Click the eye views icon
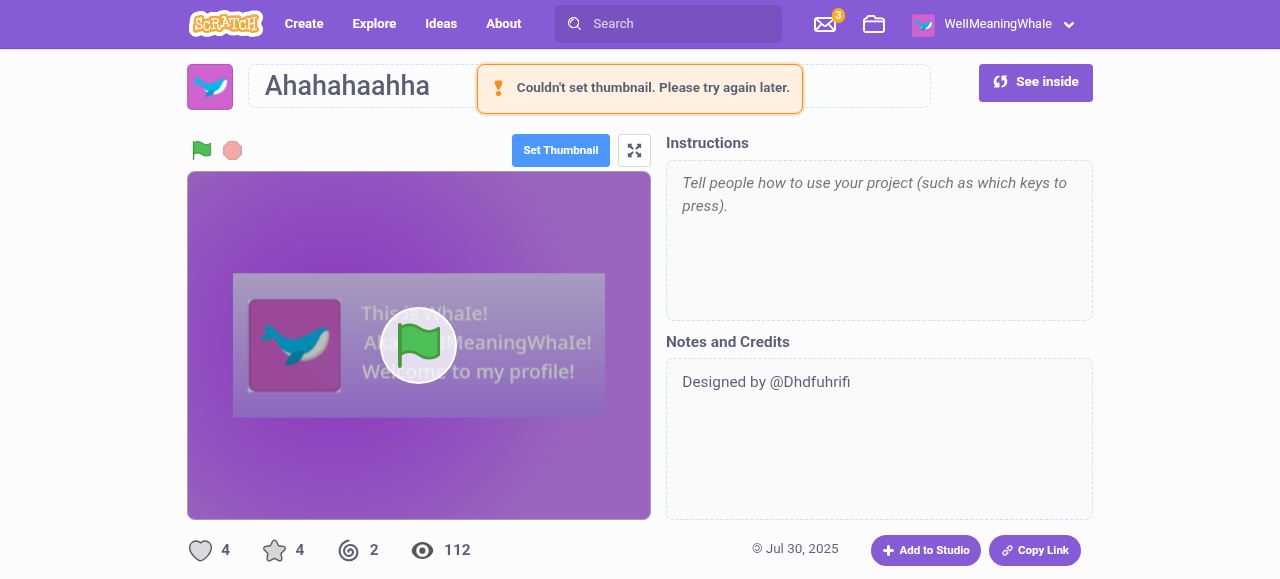 pyautogui.click(x=422, y=550)
